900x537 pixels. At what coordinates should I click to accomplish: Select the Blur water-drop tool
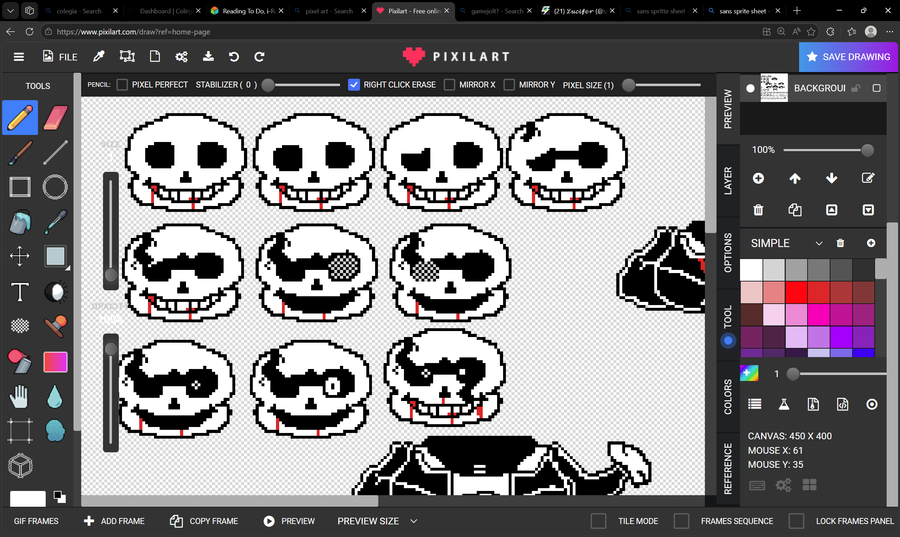(x=55, y=396)
